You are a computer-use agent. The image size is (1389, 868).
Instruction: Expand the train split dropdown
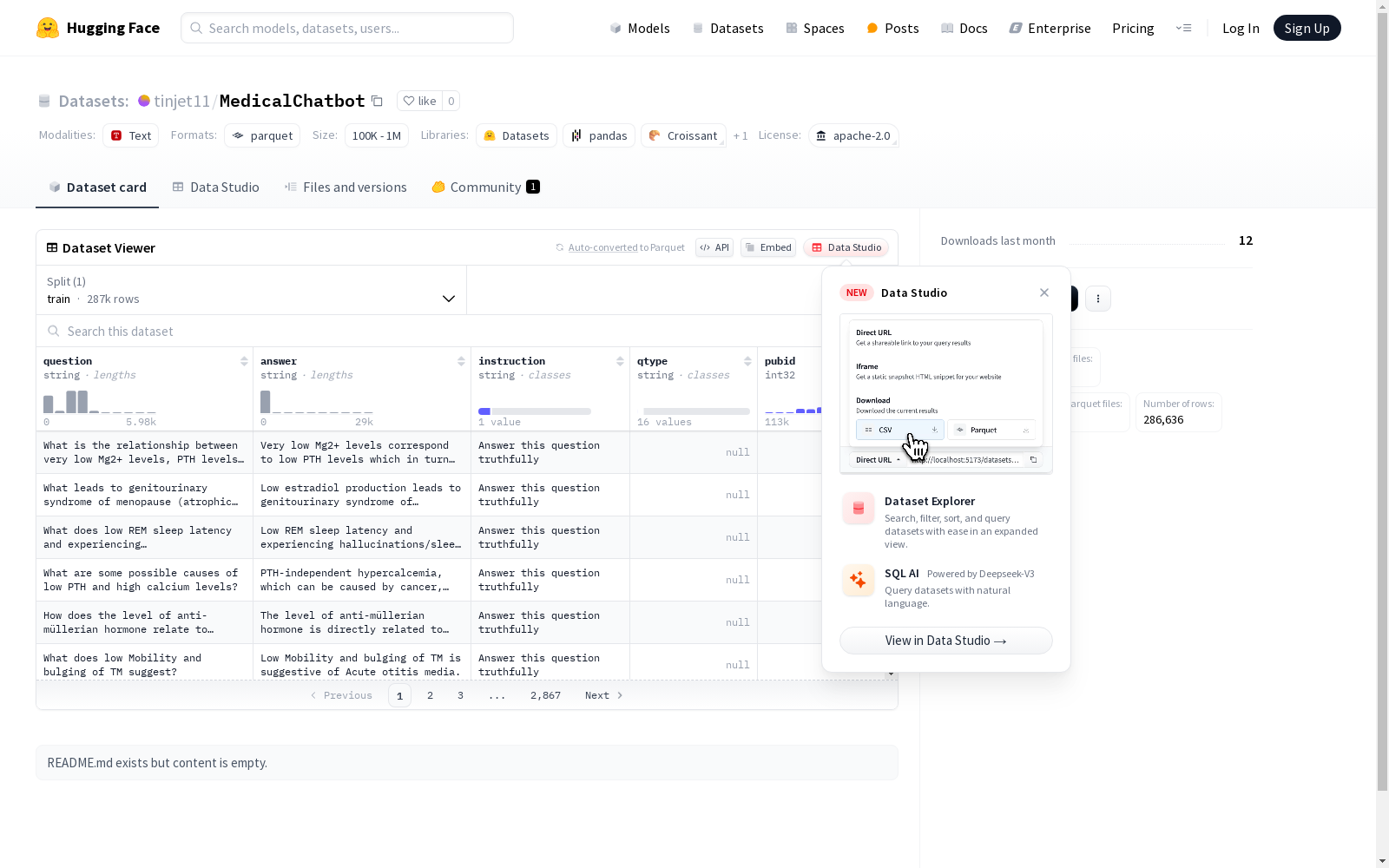tap(251, 290)
